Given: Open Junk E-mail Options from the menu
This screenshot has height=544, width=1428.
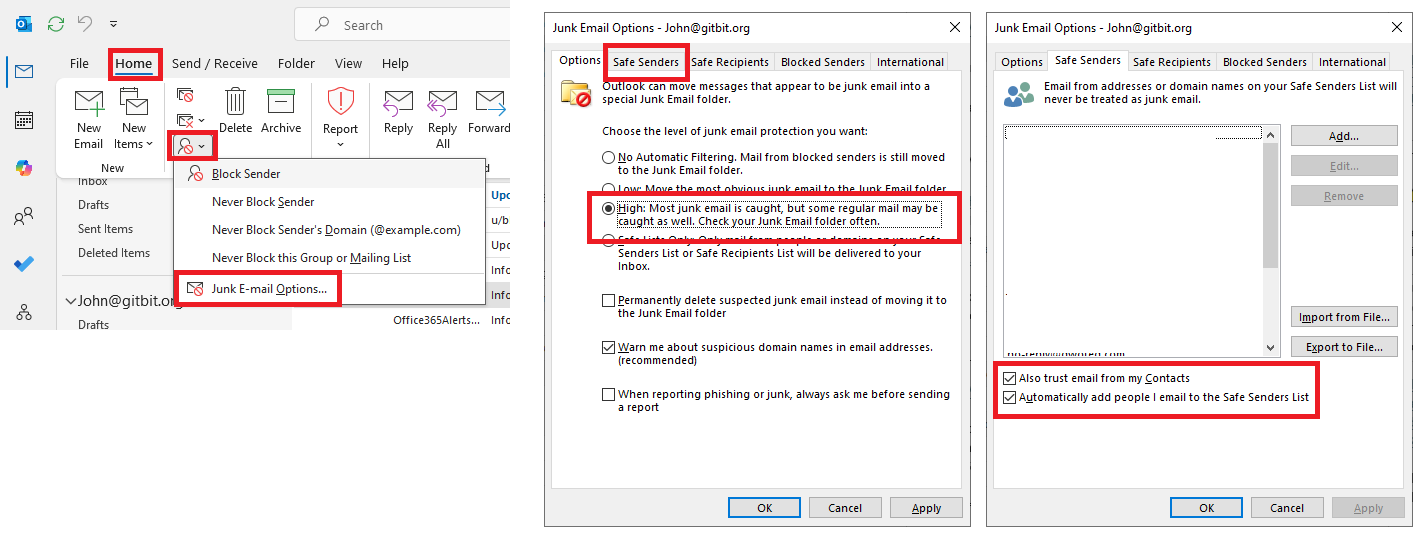Looking at the screenshot, I should [x=329, y=288].
